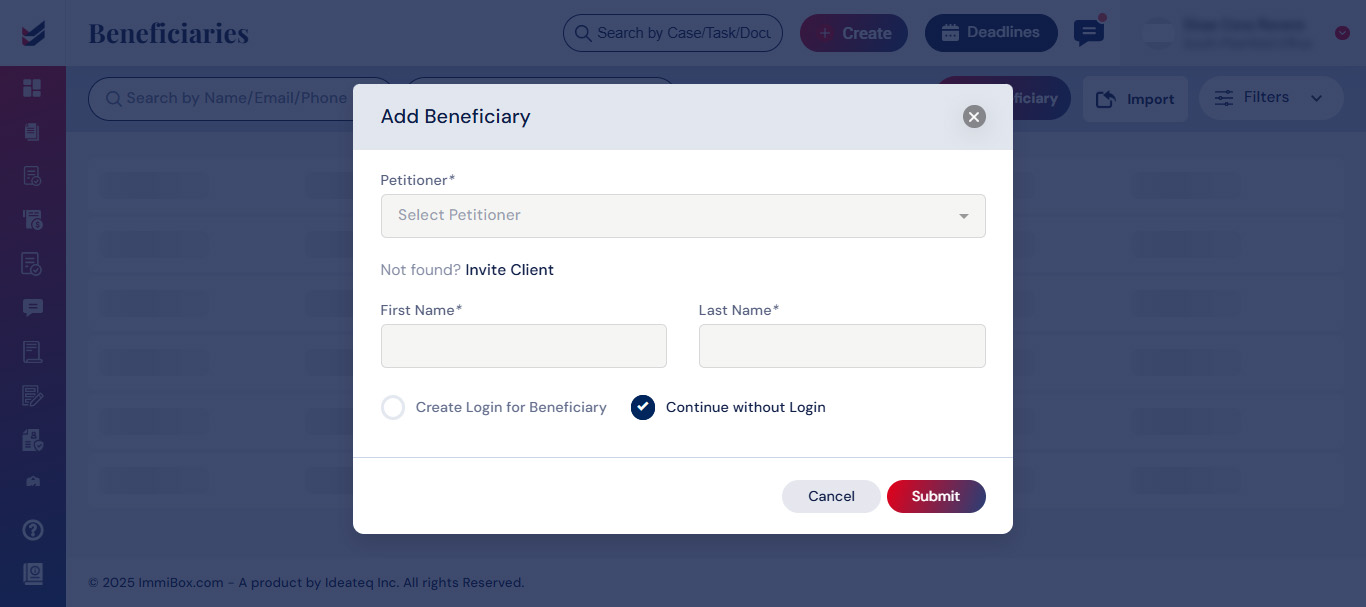Open the bottom sidebar knowledge book icon
This screenshot has width=1366, height=607.
(32, 573)
